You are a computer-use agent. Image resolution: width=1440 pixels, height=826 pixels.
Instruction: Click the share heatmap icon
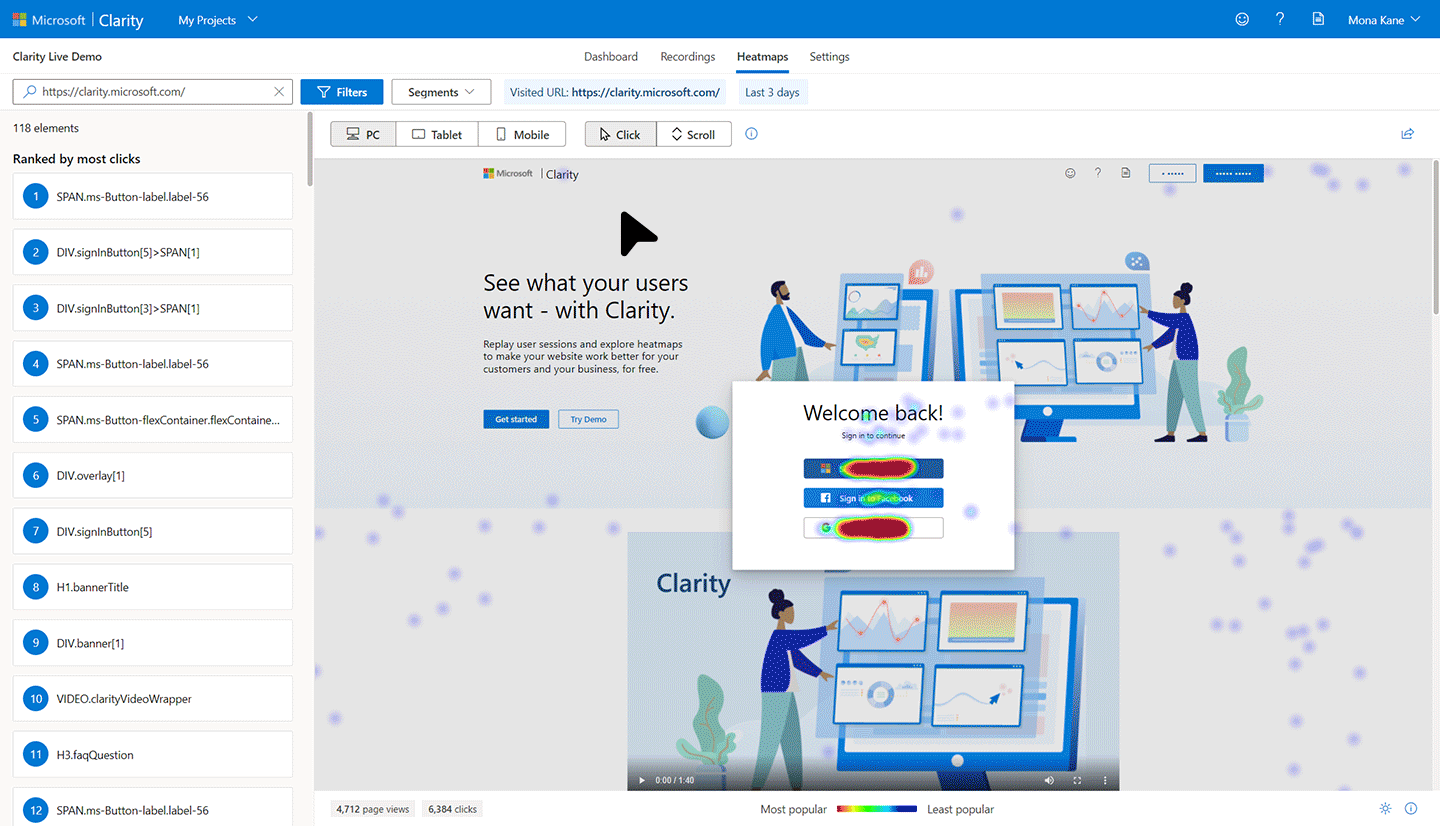pos(1407,134)
